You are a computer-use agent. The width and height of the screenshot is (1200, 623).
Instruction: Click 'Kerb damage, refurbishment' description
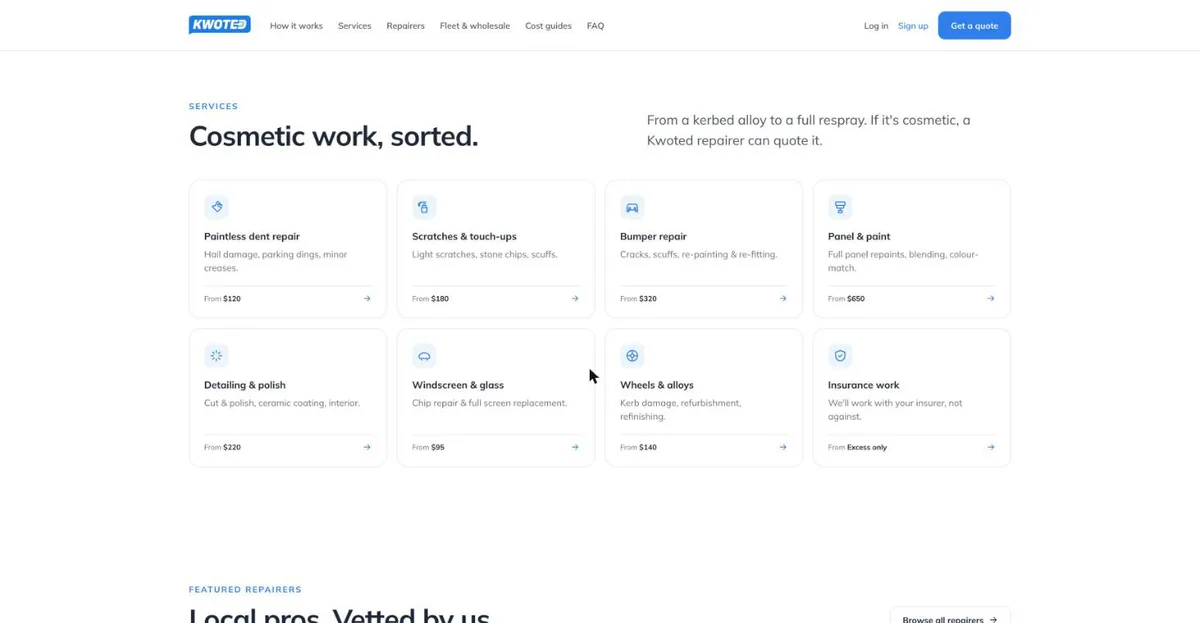[680, 410]
